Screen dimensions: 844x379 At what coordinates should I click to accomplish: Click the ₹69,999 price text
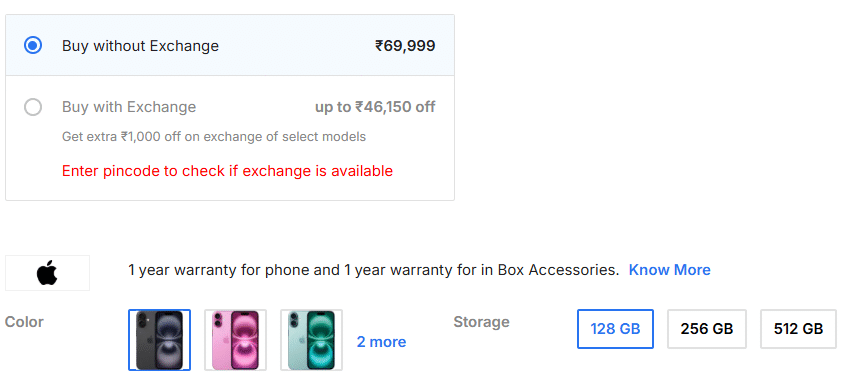click(x=405, y=46)
